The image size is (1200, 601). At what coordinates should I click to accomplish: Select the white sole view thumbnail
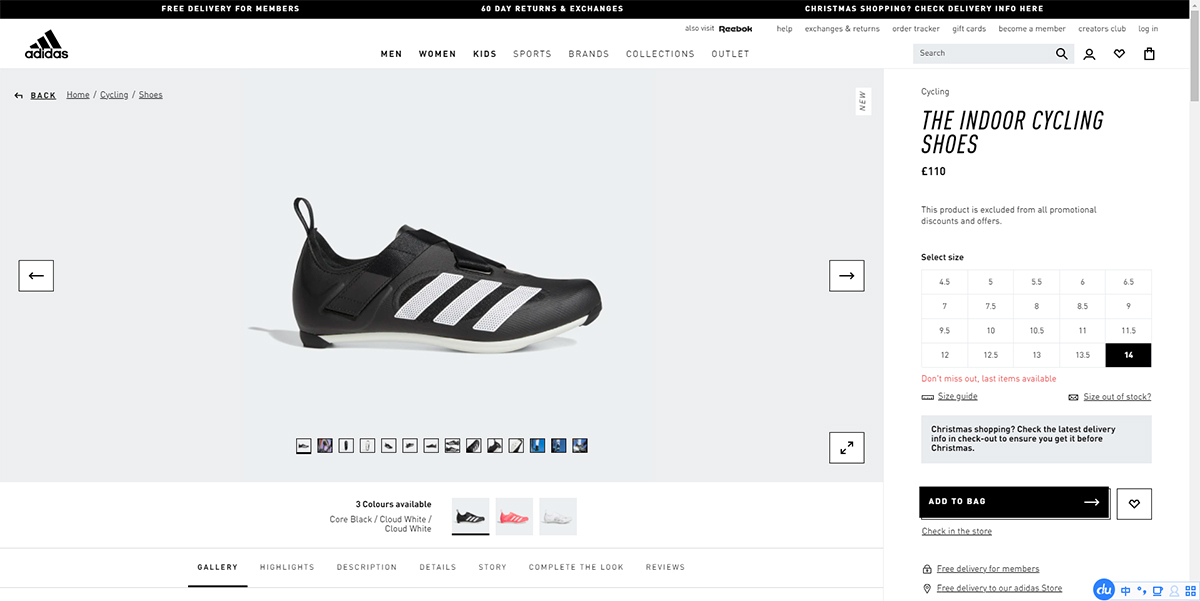coord(367,445)
